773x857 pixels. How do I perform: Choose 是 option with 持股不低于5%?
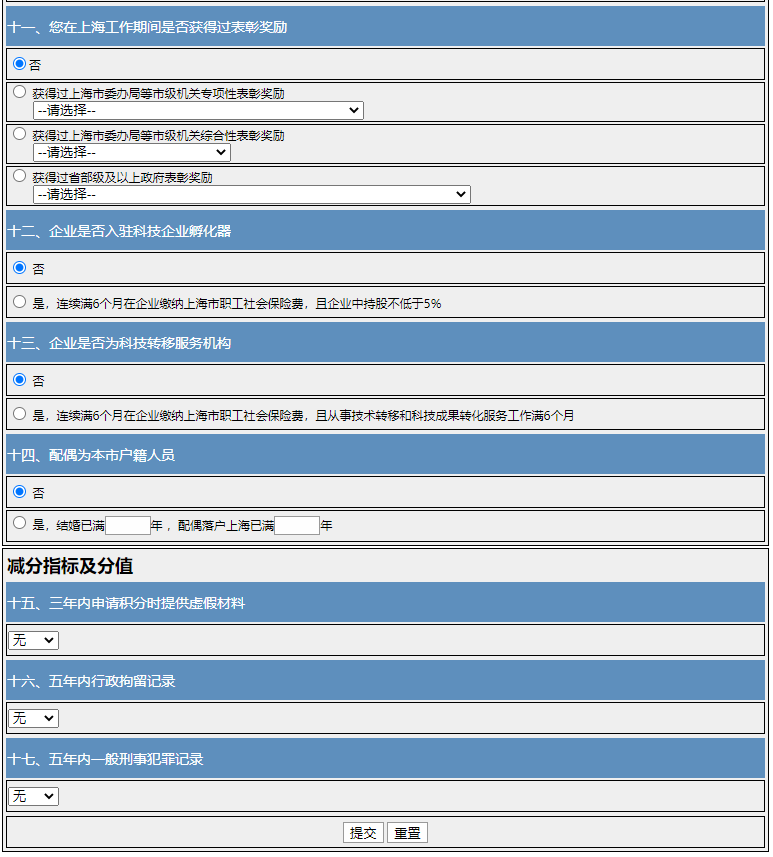click(20, 302)
